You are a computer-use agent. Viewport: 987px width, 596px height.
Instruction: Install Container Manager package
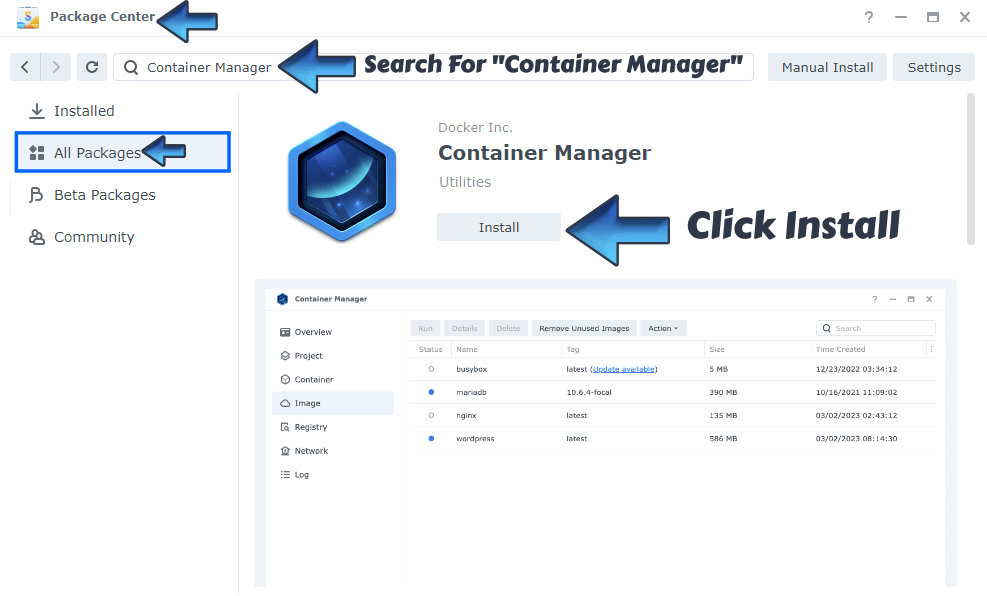point(499,227)
